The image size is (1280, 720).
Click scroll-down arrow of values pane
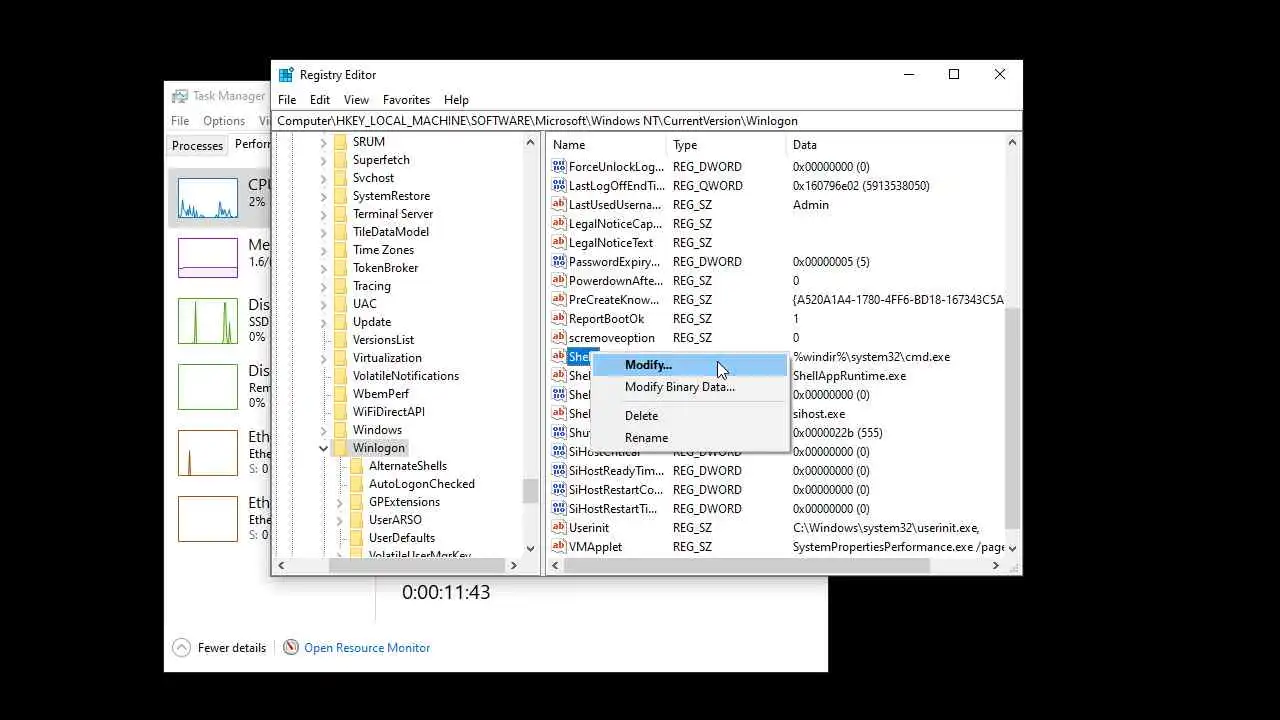click(x=1012, y=548)
